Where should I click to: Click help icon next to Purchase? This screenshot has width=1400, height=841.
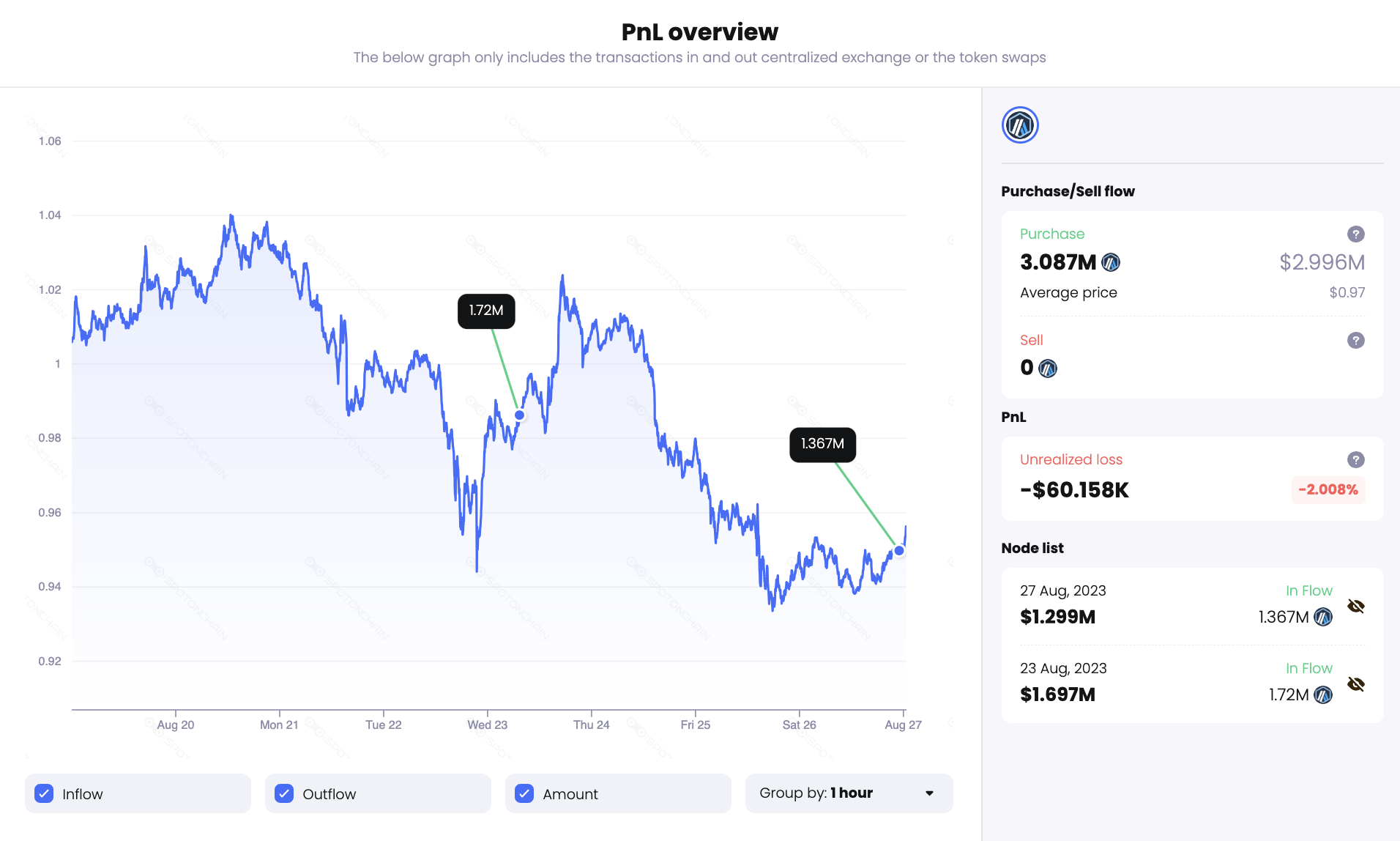(x=1355, y=234)
